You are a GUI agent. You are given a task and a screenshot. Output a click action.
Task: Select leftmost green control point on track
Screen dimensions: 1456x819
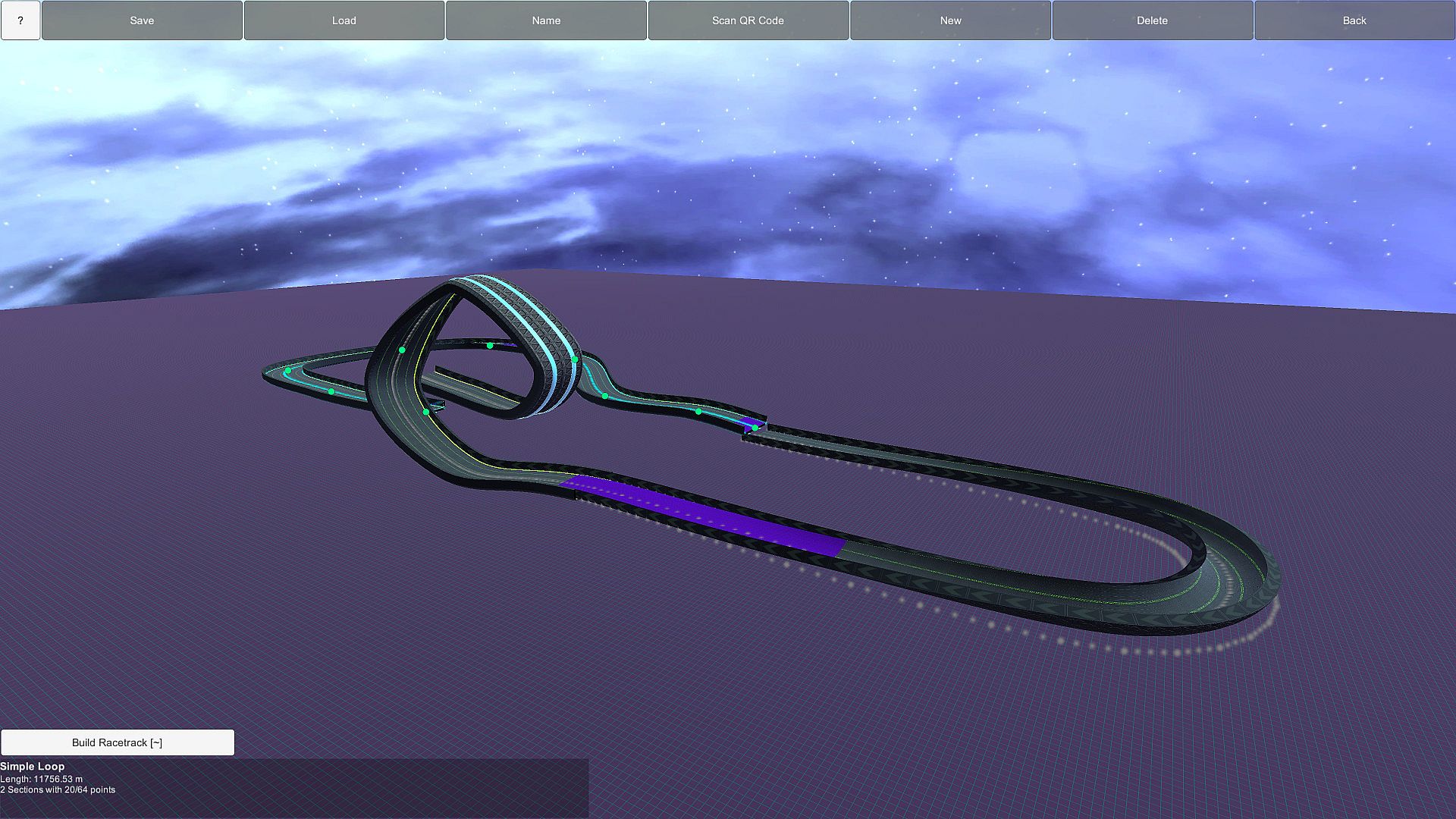(x=288, y=371)
